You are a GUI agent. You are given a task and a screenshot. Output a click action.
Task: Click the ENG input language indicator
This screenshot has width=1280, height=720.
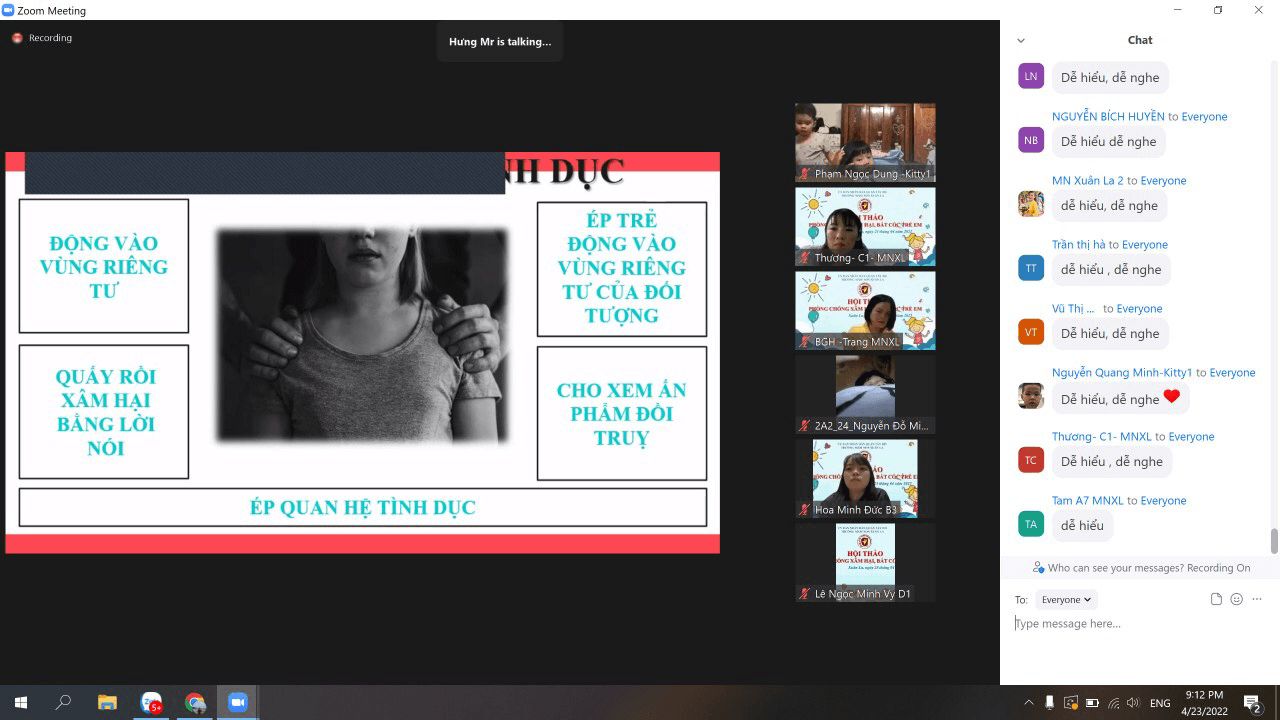click(x=1160, y=703)
